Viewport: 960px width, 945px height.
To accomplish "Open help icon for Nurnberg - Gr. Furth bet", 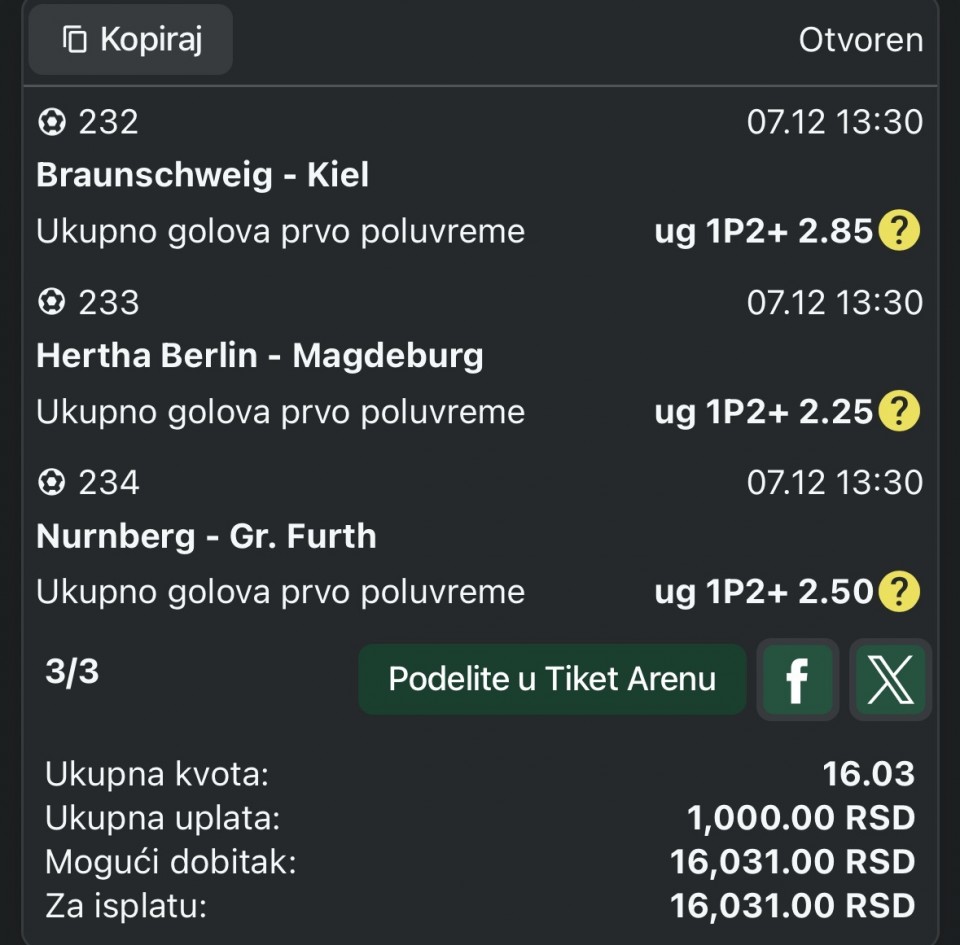I will [x=898, y=592].
